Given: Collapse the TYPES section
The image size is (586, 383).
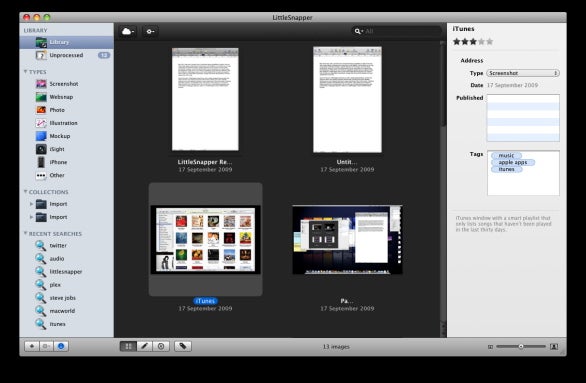Looking at the screenshot, I should 25,71.
